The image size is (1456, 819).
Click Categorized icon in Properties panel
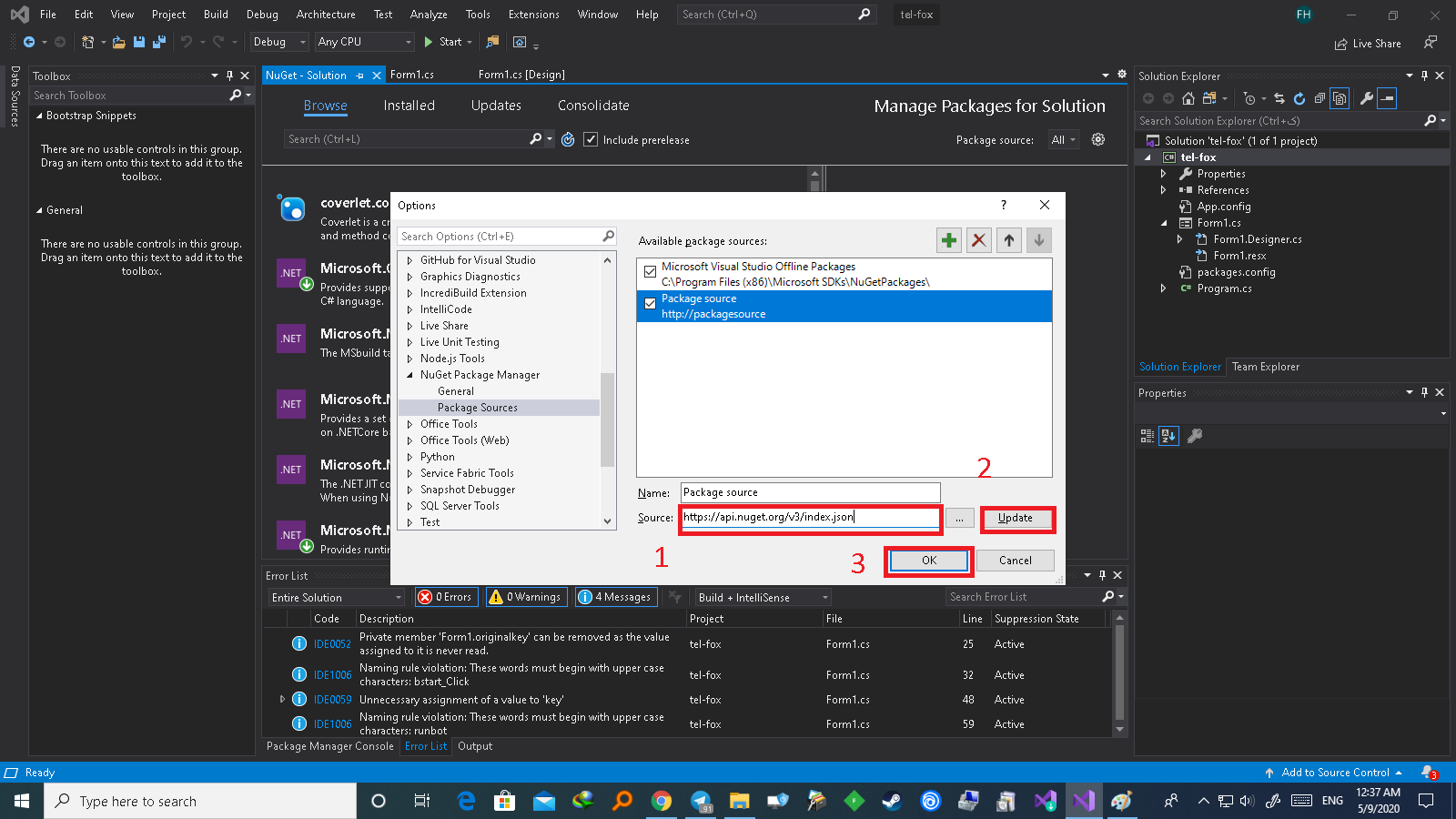pyautogui.click(x=1147, y=436)
